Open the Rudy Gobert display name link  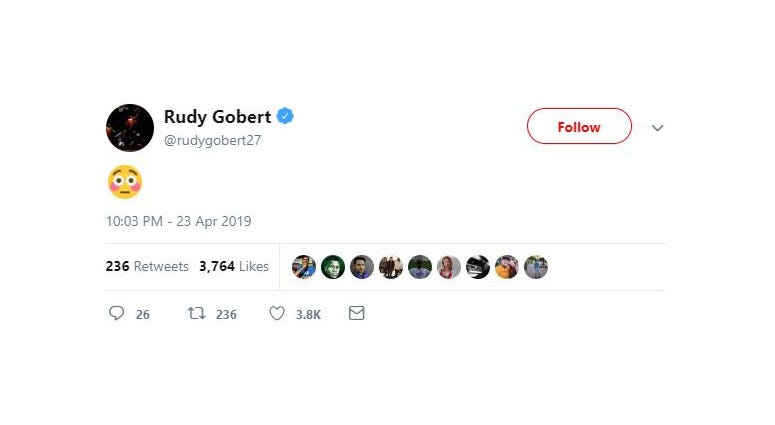click(217, 117)
